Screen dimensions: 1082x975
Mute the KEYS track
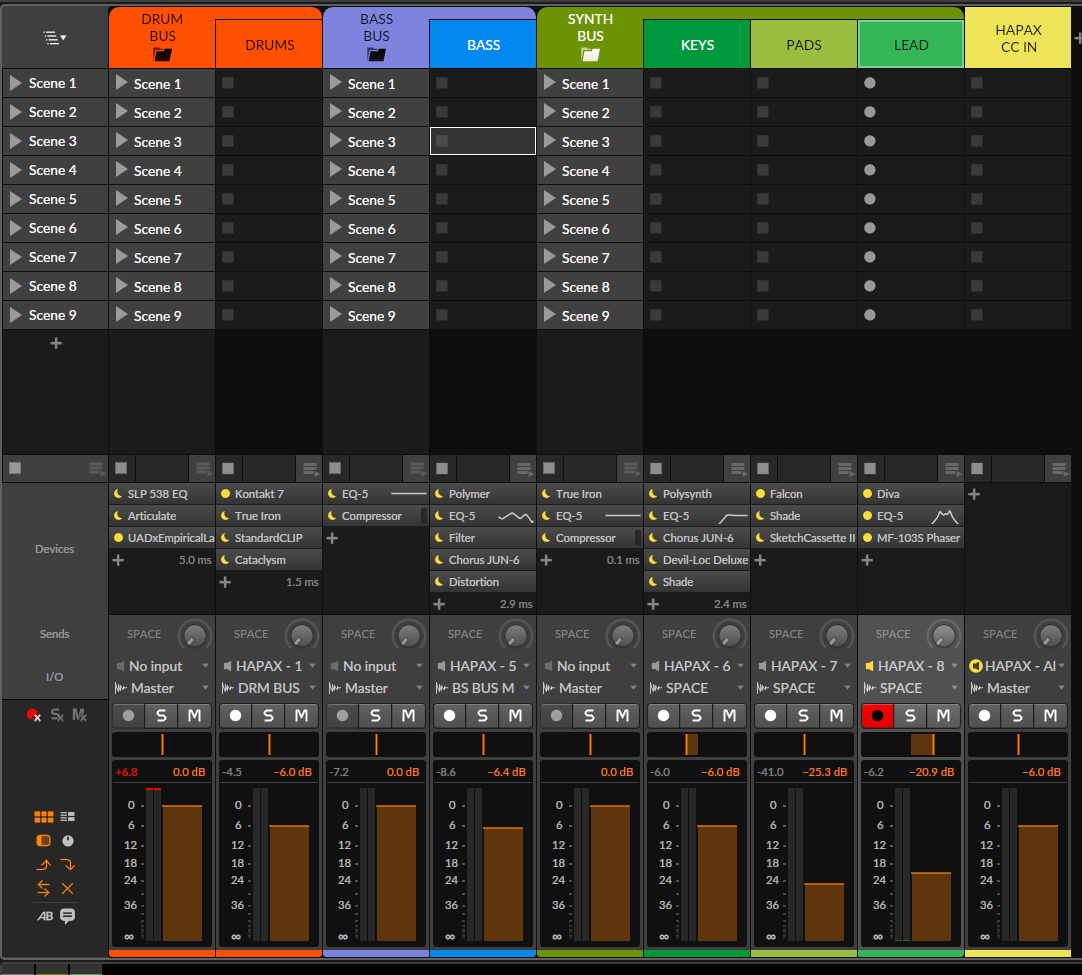tap(729, 716)
